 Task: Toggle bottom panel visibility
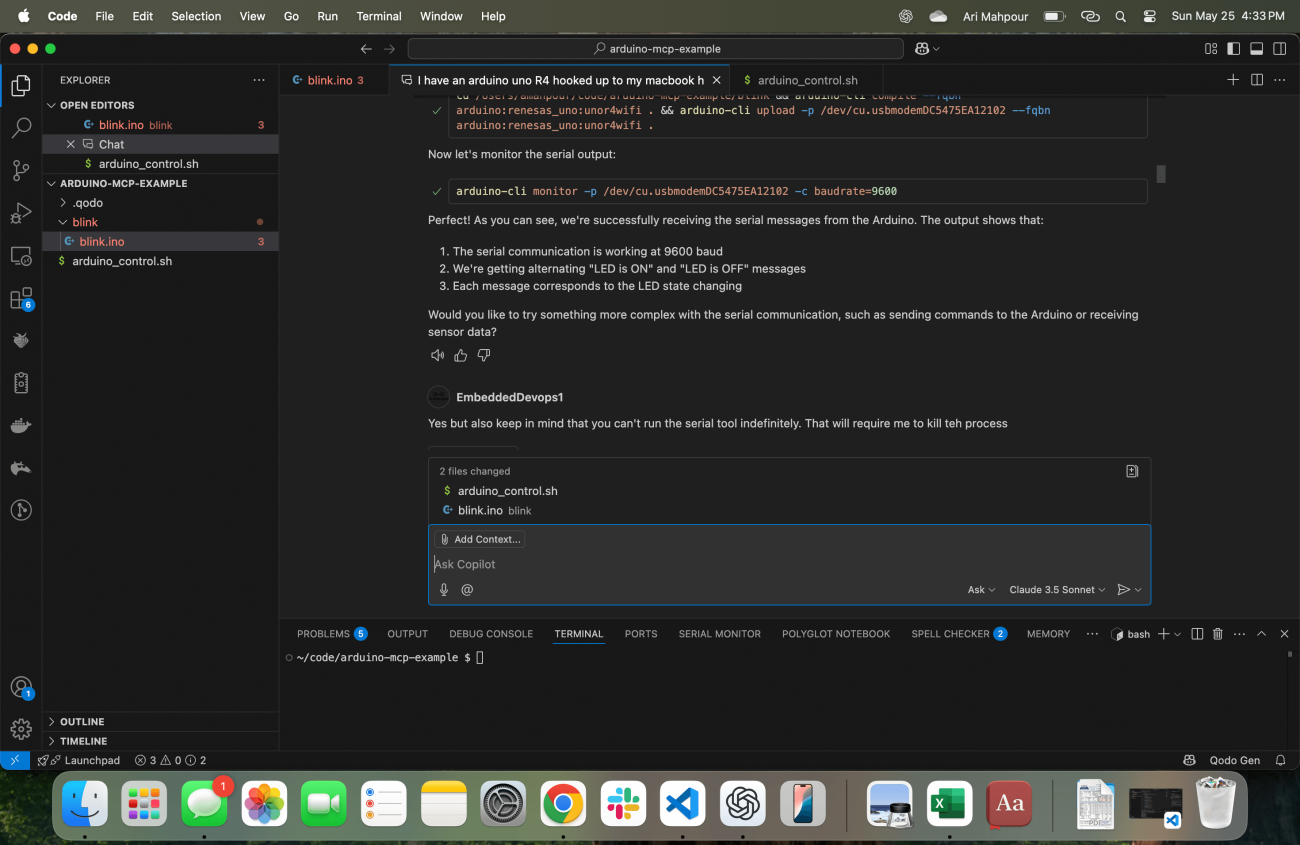1257,48
